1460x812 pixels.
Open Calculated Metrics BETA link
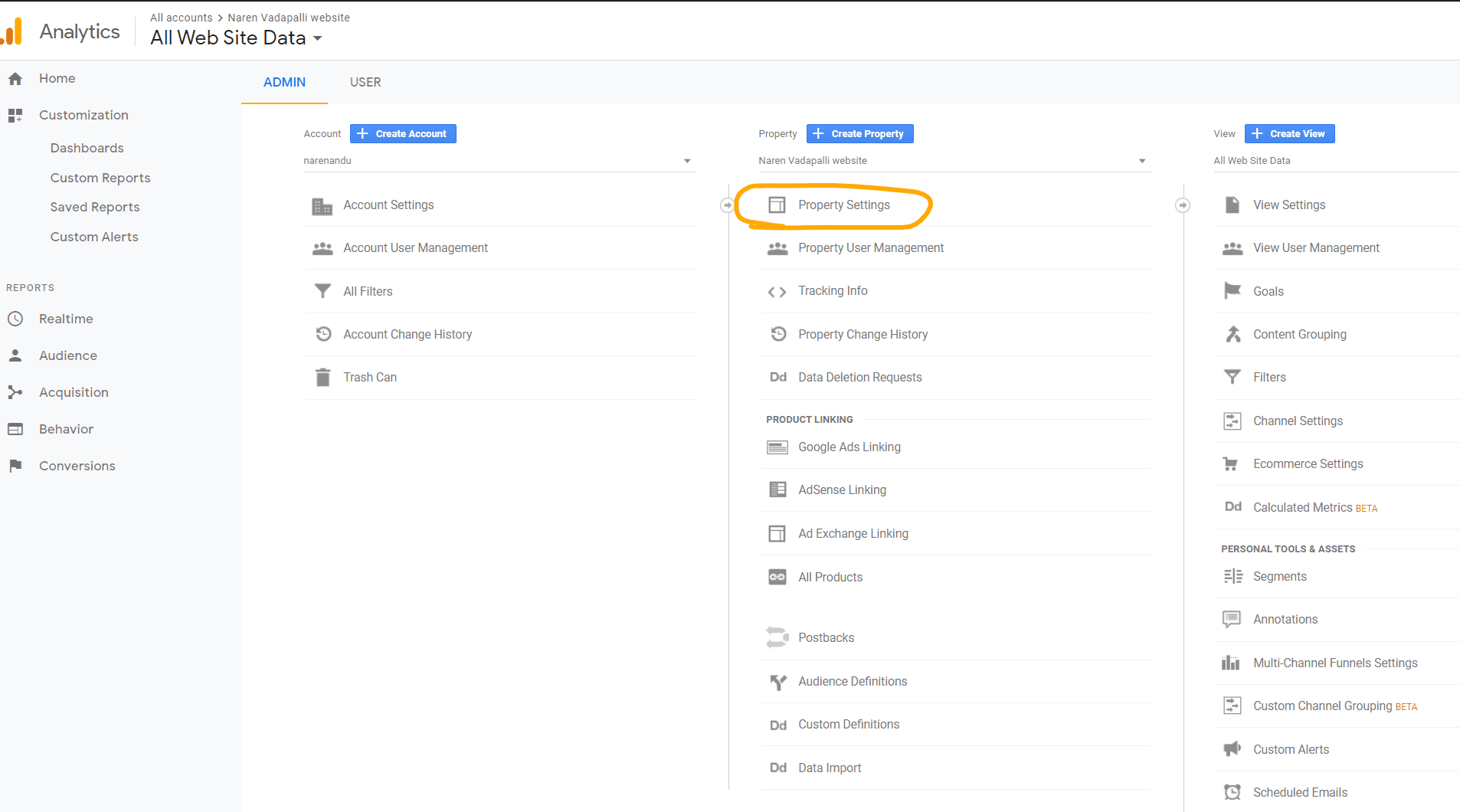coord(1315,507)
